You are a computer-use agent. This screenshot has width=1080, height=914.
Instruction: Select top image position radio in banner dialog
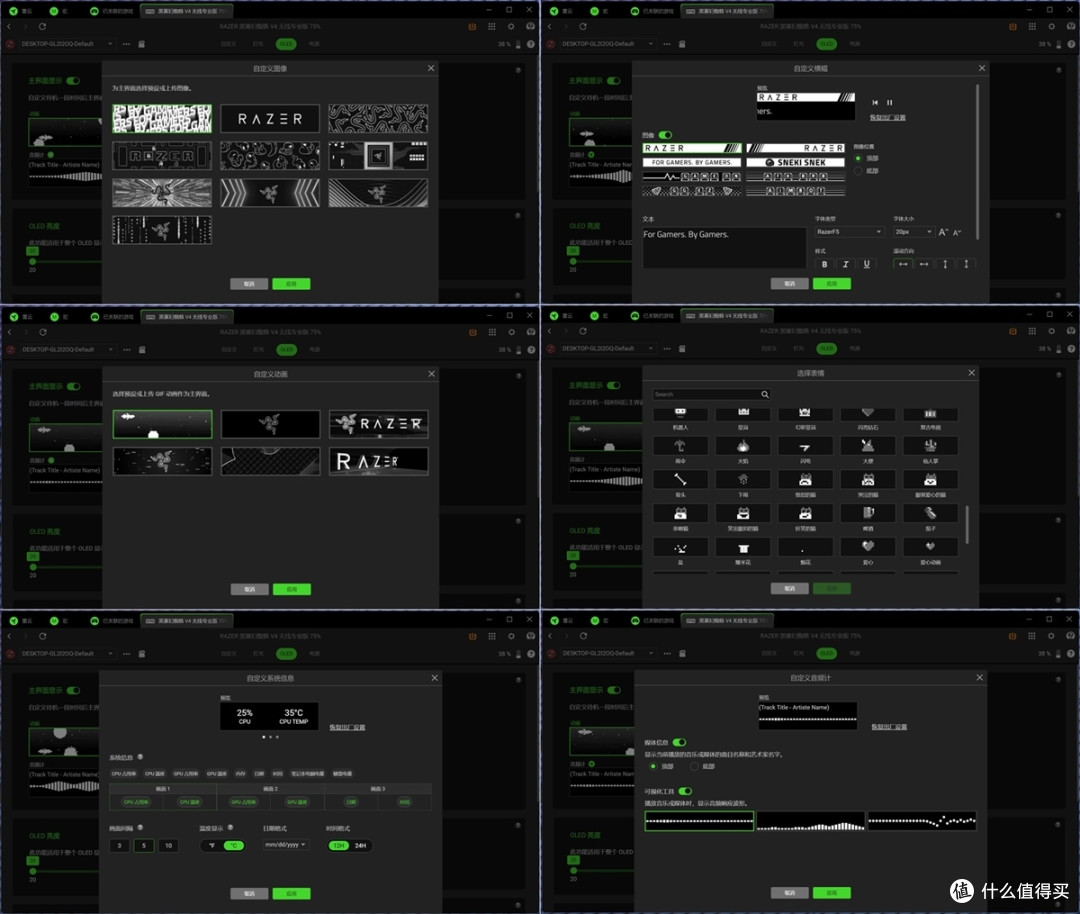click(x=858, y=158)
